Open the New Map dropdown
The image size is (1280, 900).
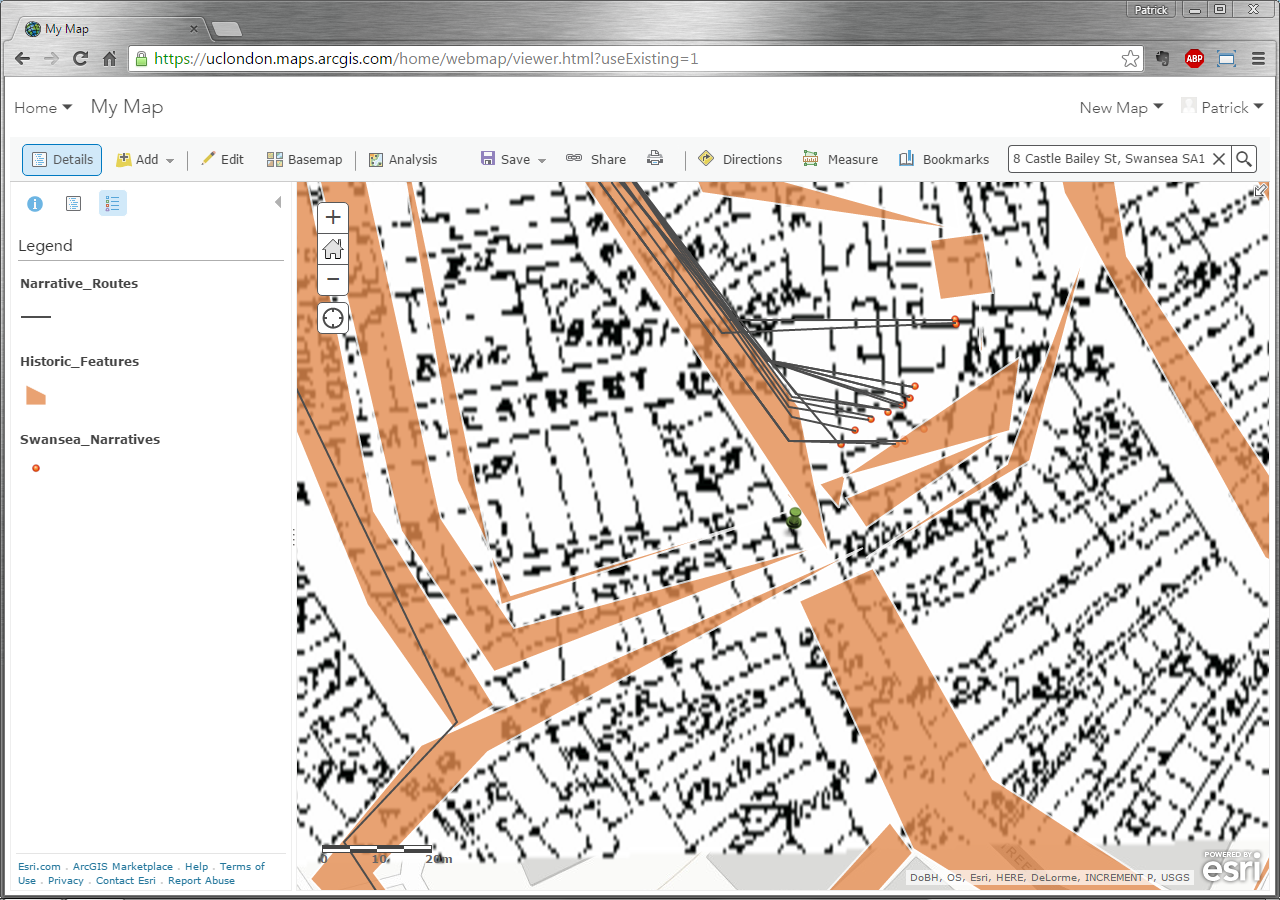point(1121,107)
